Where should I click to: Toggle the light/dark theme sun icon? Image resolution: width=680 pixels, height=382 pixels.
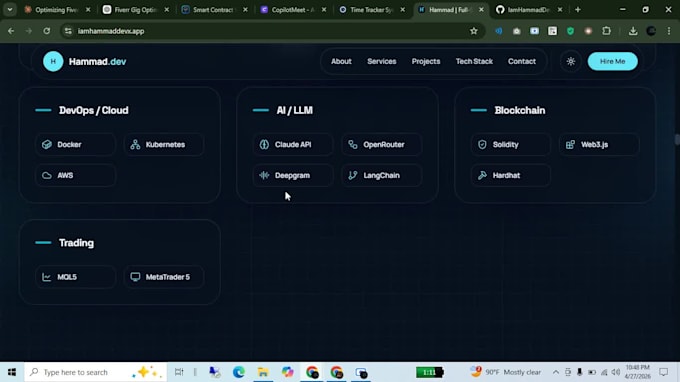[x=571, y=62]
